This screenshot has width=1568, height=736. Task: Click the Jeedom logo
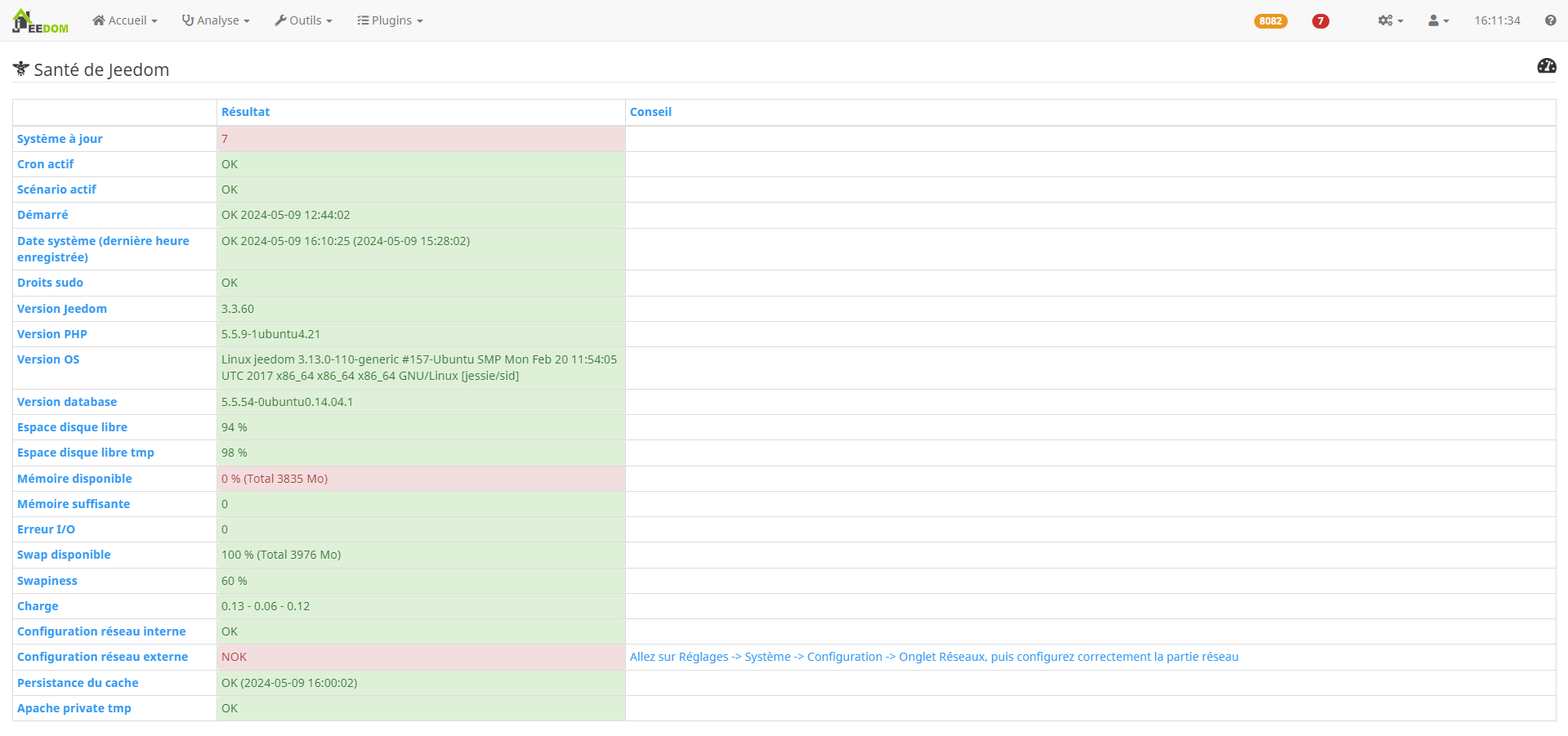[40, 21]
